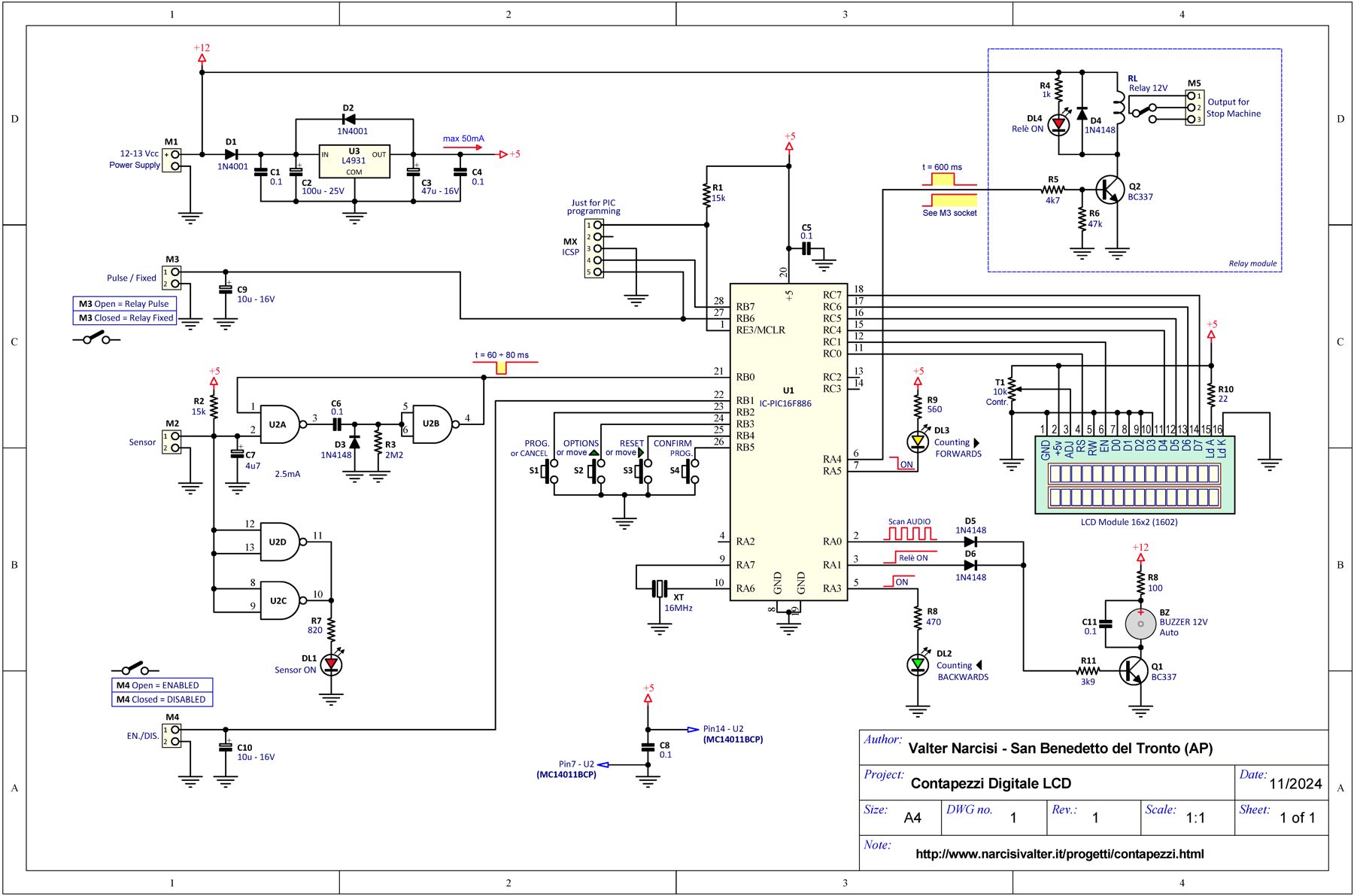Viewport: 1354px width, 896px height.
Task: Click the R7 820 resistor symbol
Action: pyautogui.click(x=331, y=629)
